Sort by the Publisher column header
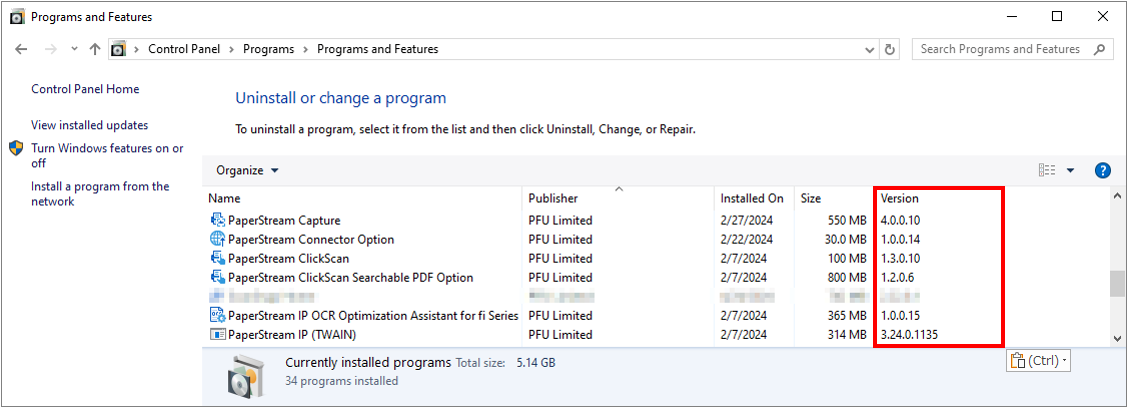 552,199
